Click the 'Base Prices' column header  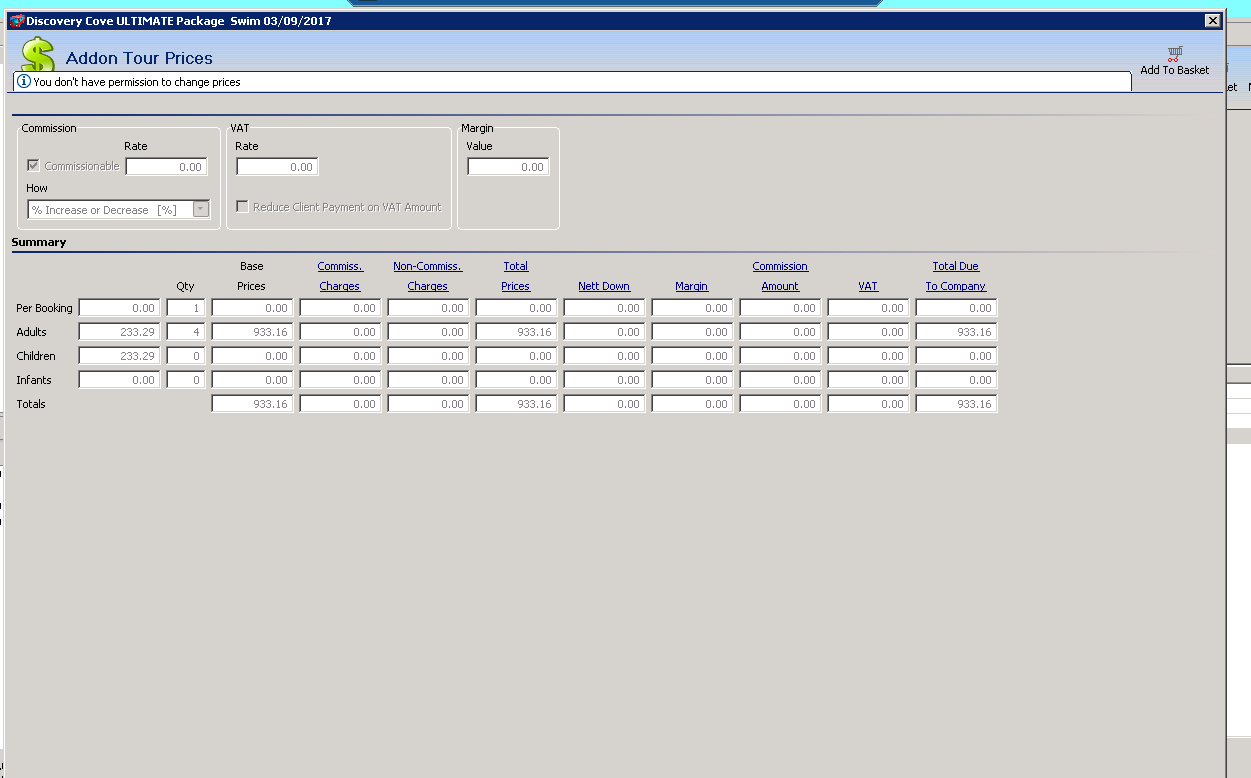(252, 276)
